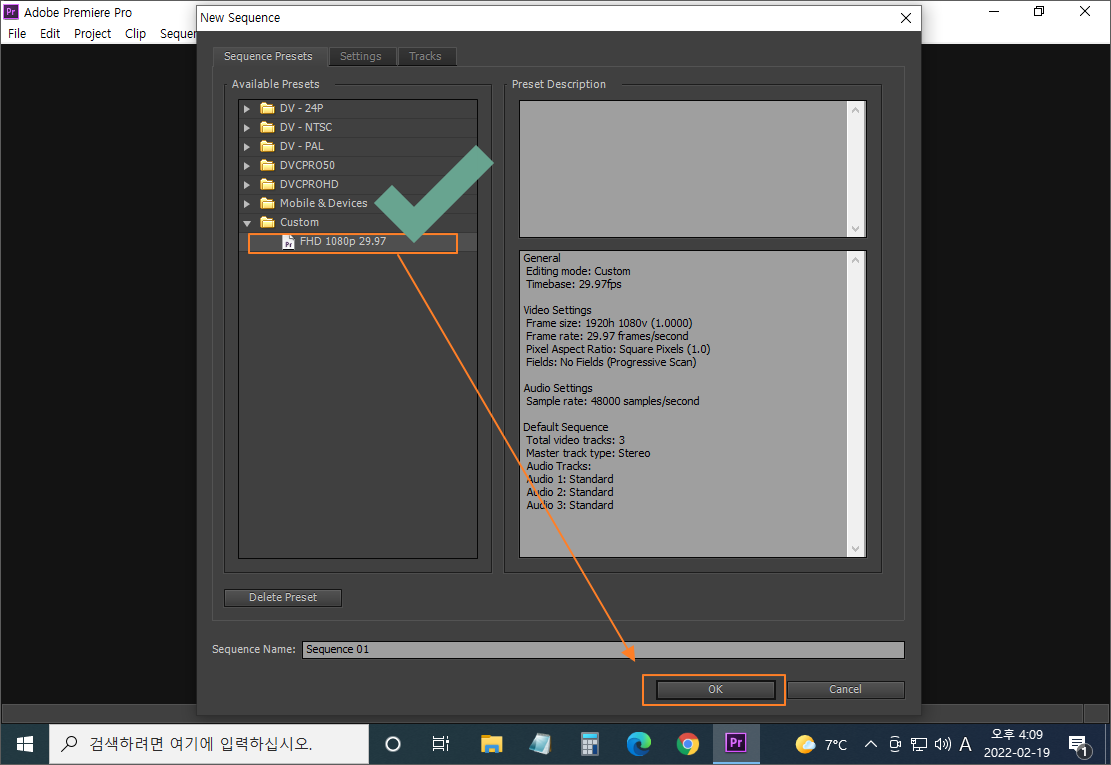Click the Delete Preset button
Viewport: 1111px width, 765px height.
[x=283, y=598]
